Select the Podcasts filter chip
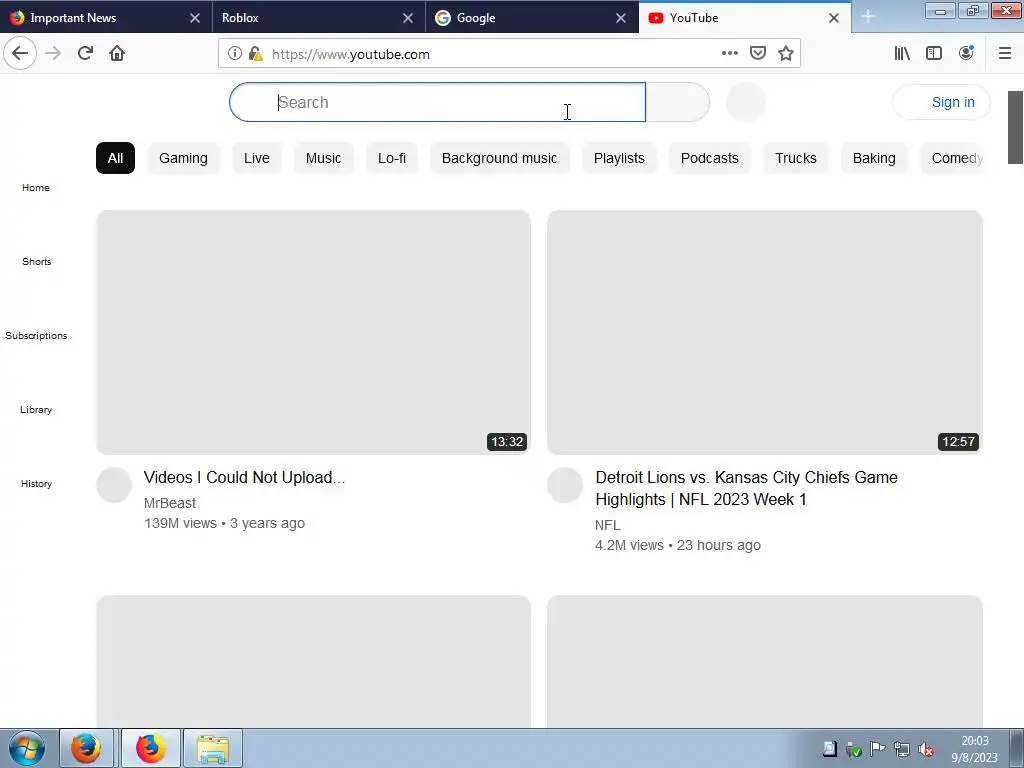Viewport: 1024px width, 768px height. [710, 158]
